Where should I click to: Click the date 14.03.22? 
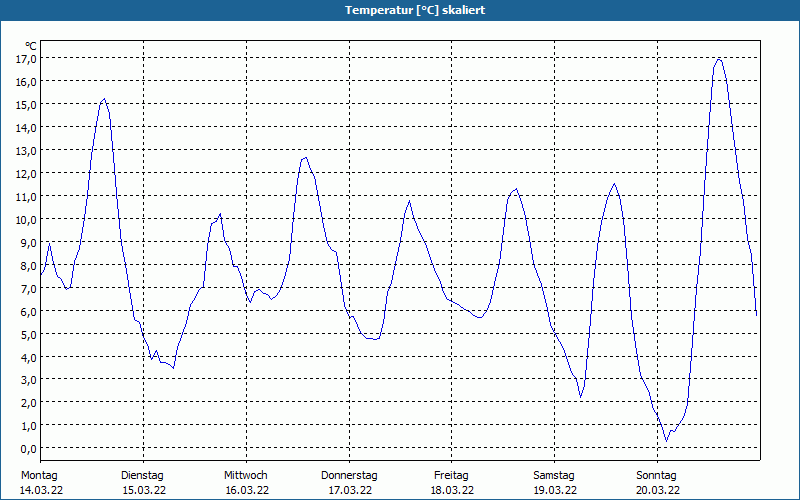[41, 490]
